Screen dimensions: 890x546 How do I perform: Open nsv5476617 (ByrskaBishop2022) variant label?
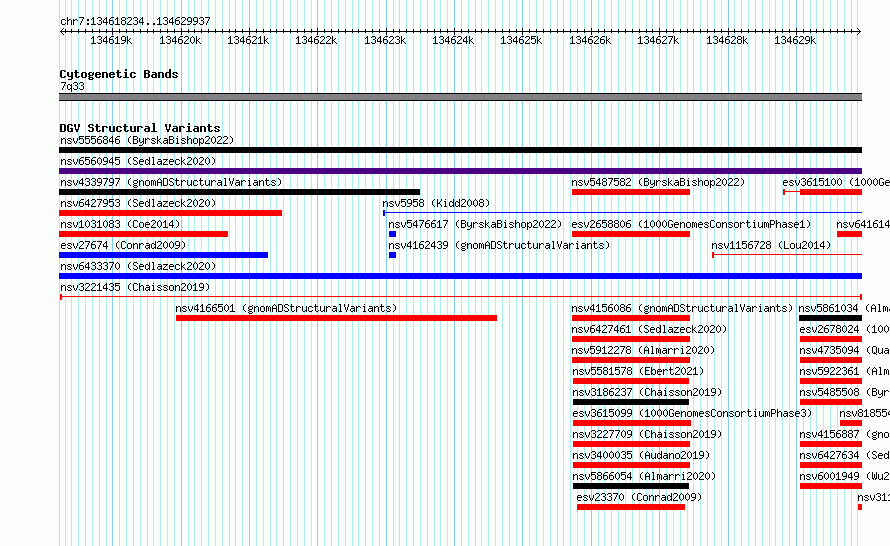tap(475, 224)
